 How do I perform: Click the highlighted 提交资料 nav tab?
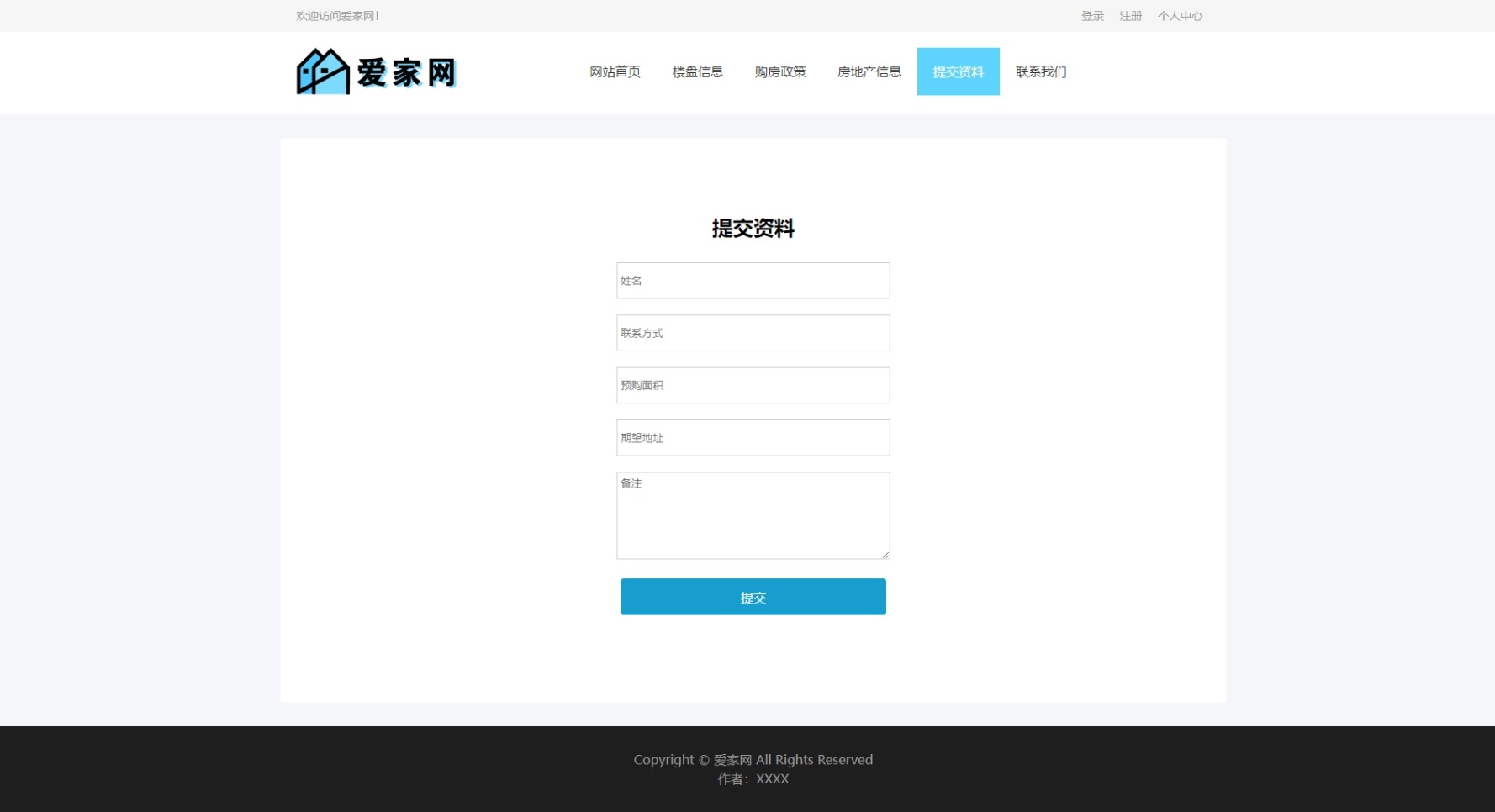click(958, 72)
